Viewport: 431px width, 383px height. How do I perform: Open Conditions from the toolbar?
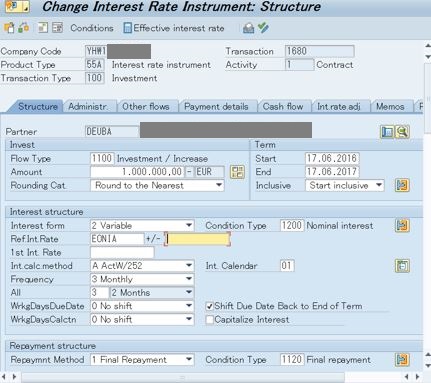[92, 28]
